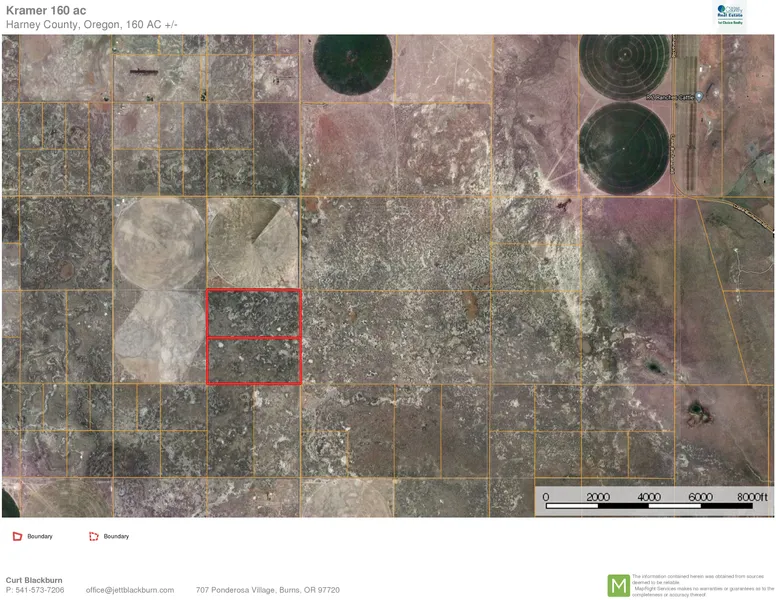This screenshot has width=776, height=600.
Task: Click the 8000ft label on the scale
Action: [752, 497]
